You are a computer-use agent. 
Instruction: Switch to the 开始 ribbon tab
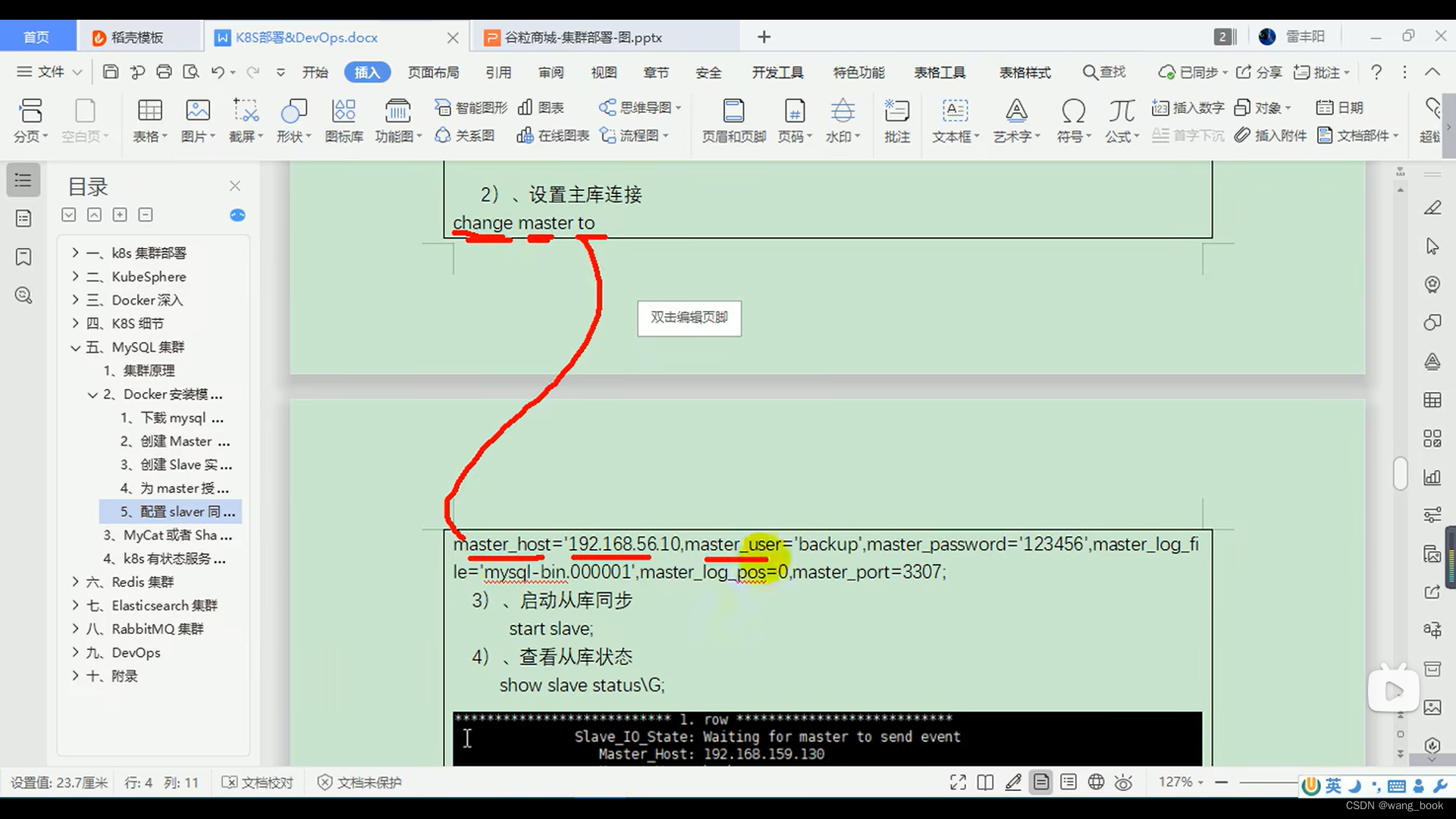coord(315,72)
